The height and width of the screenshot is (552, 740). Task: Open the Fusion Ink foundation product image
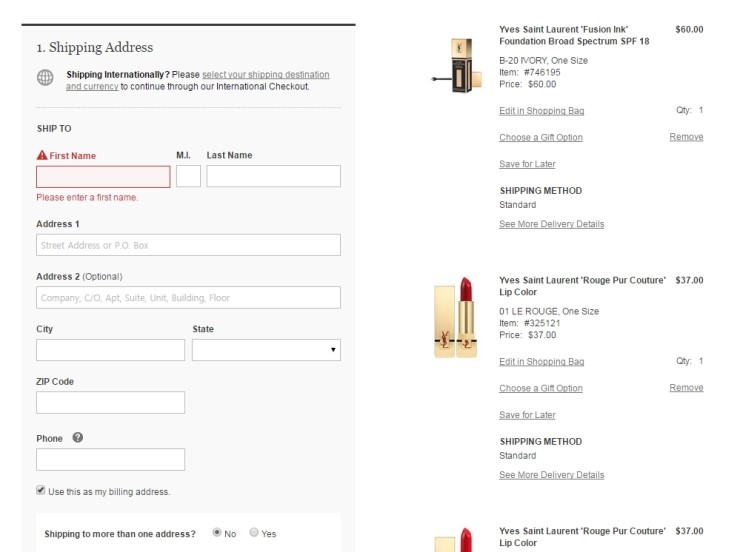[x=457, y=65]
